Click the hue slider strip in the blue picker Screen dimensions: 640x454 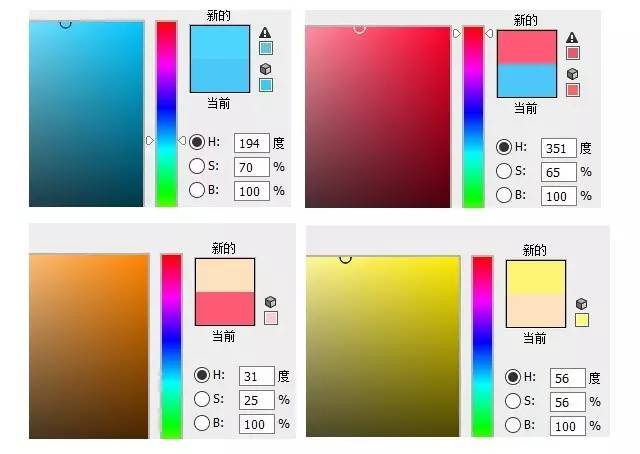(x=166, y=114)
